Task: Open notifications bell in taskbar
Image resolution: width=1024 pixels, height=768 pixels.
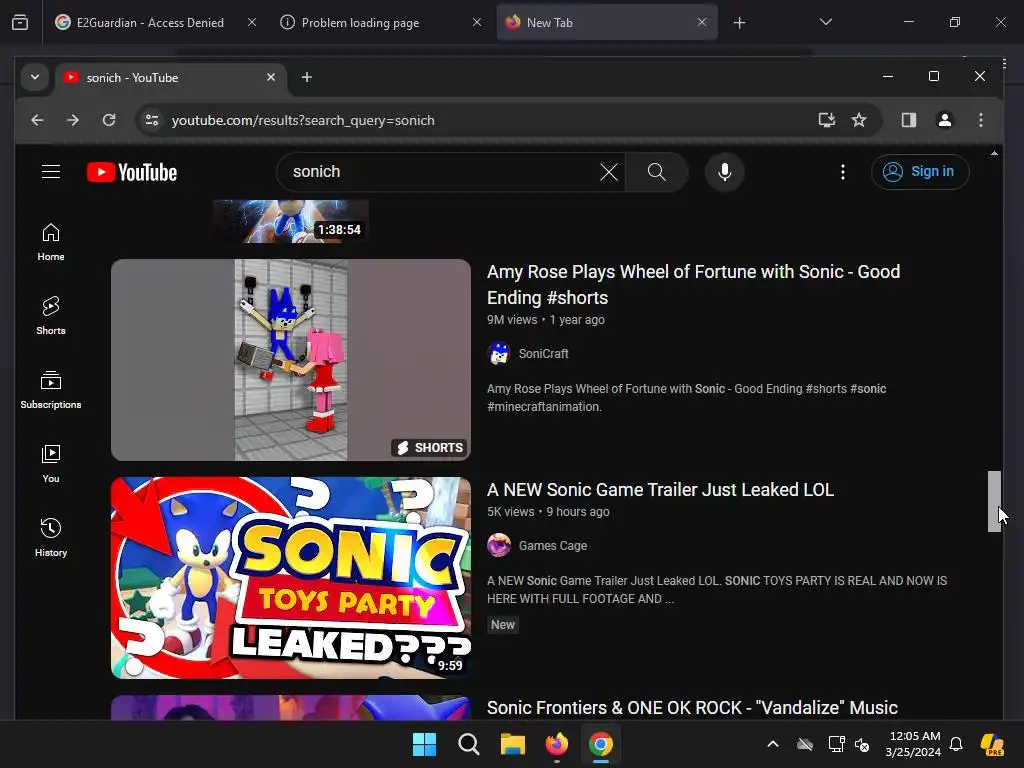Action: click(x=956, y=744)
